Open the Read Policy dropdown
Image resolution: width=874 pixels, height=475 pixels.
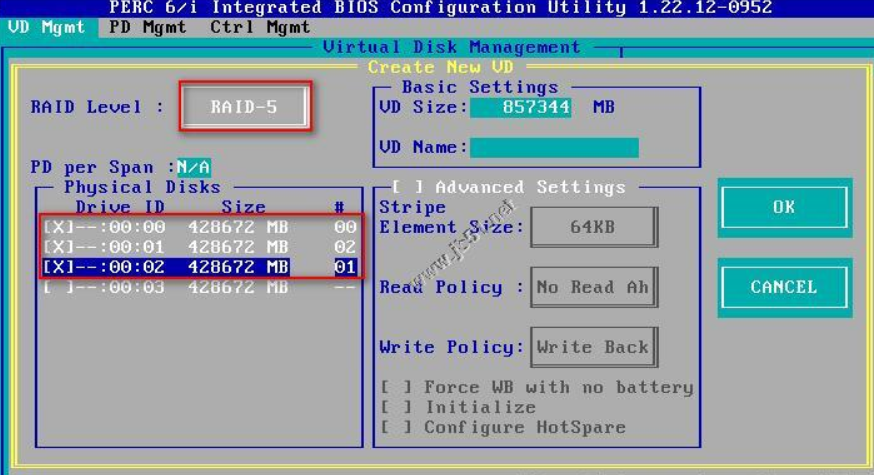[x=594, y=287]
